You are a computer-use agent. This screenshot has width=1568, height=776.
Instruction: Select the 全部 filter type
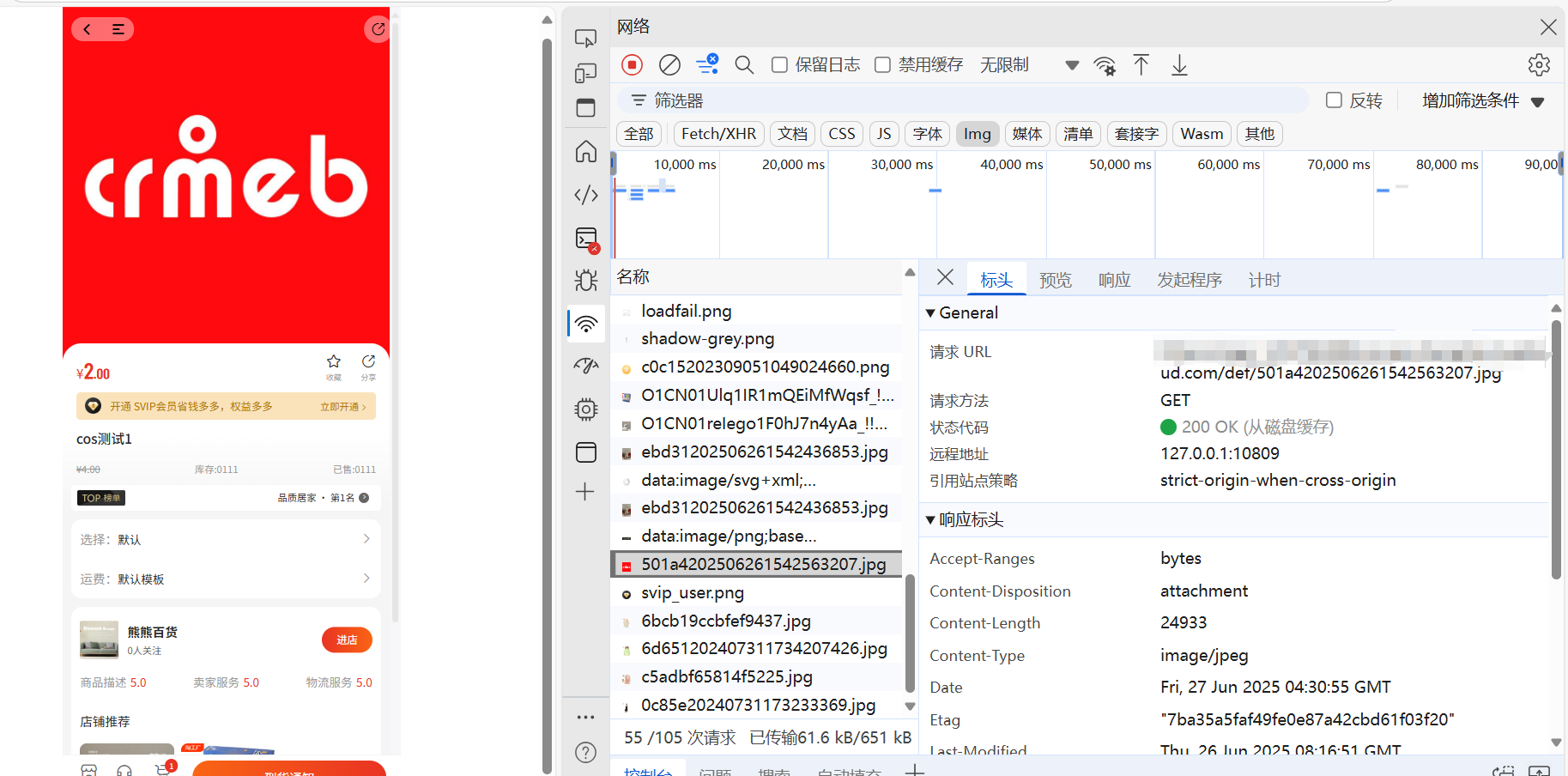click(639, 134)
